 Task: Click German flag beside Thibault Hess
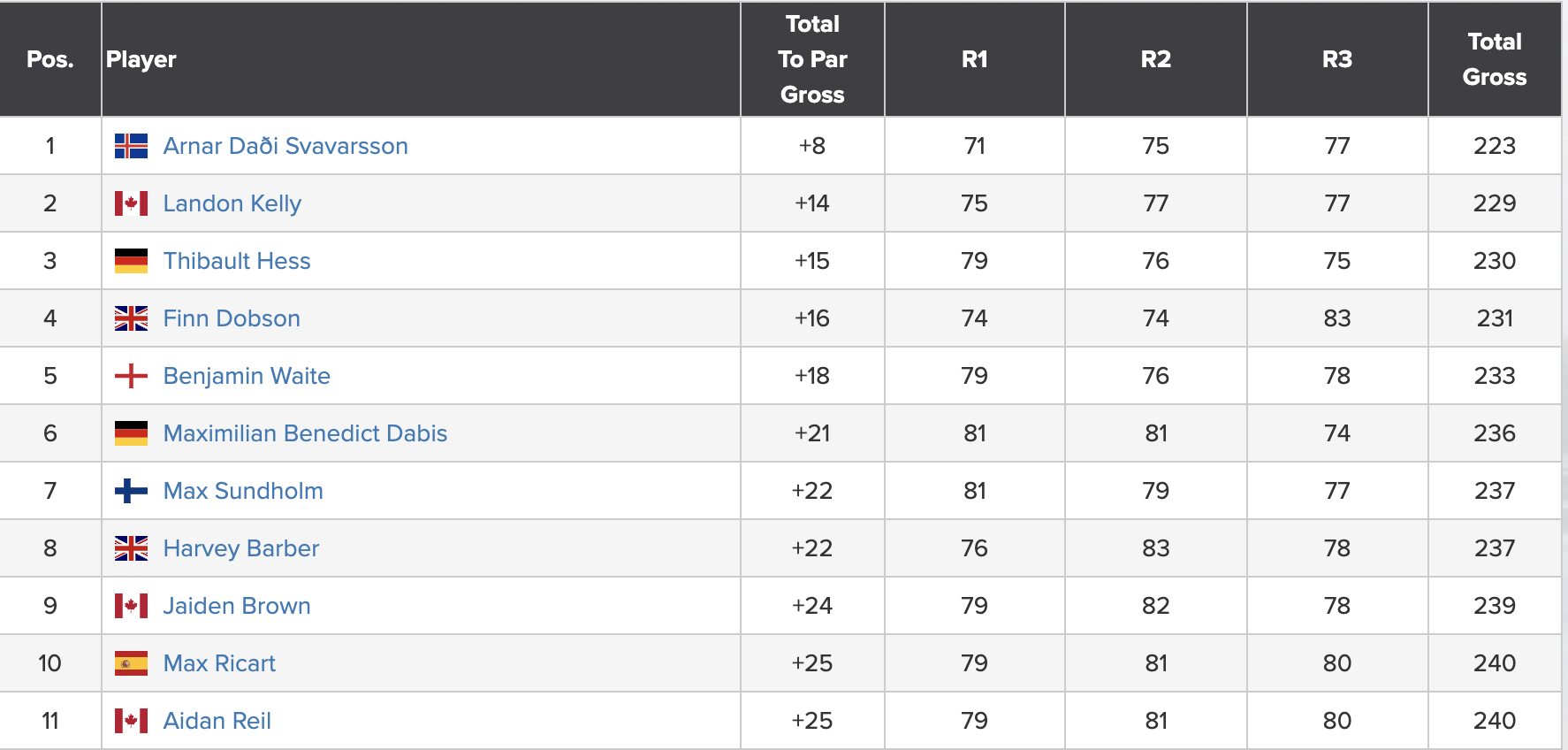131,261
